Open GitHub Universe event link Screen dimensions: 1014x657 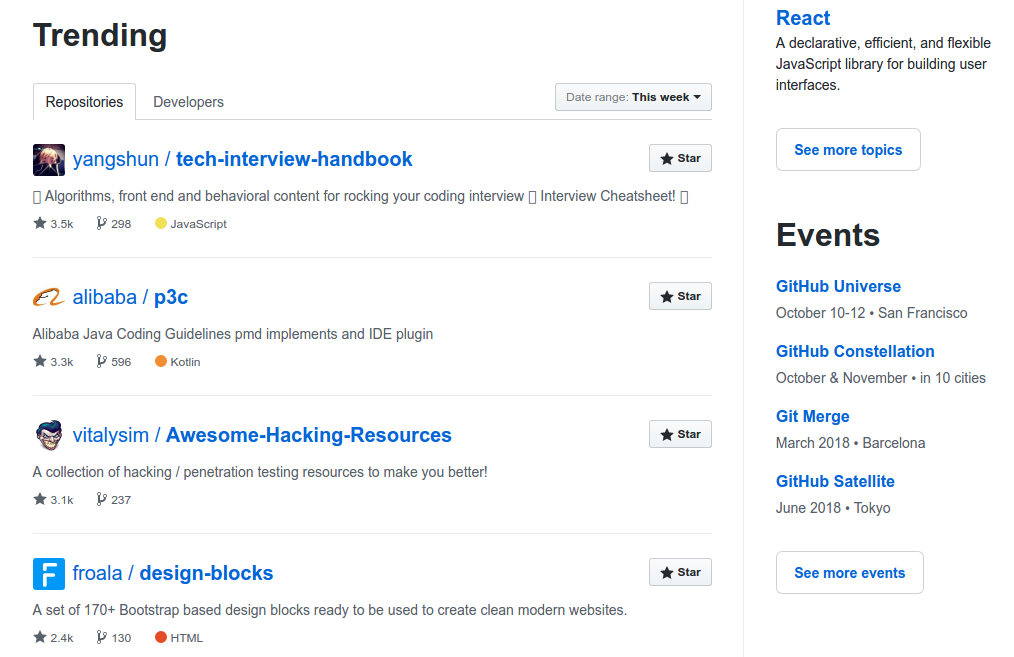(x=838, y=286)
